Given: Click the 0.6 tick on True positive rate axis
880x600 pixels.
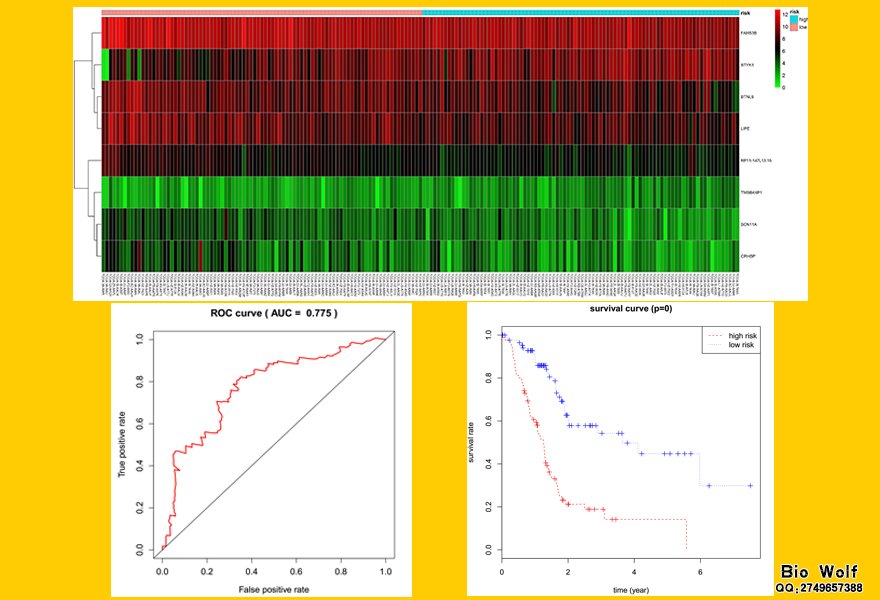Looking at the screenshot, I should click(x=140, y=423).
